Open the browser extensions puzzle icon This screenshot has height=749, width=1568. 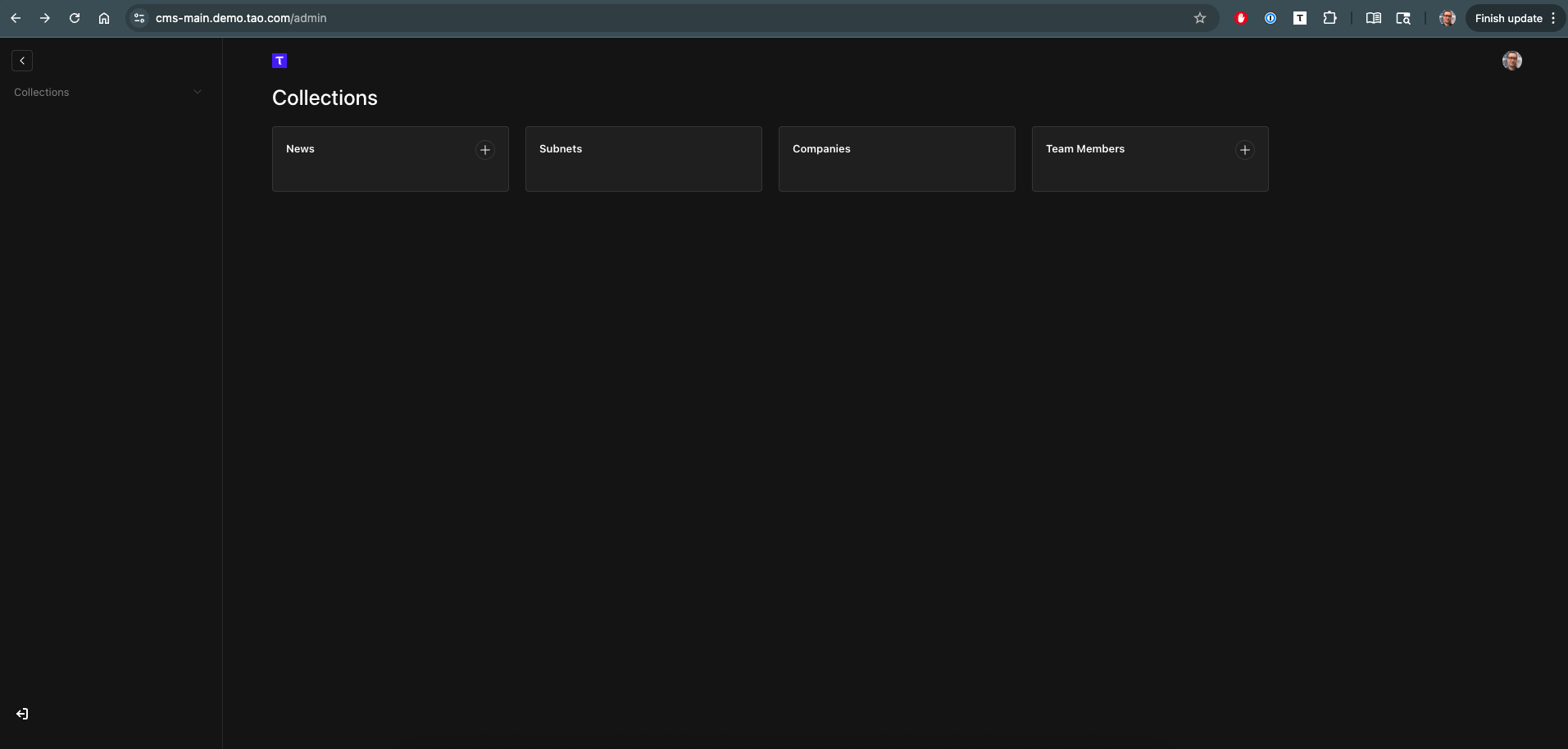coord(1329,18)
